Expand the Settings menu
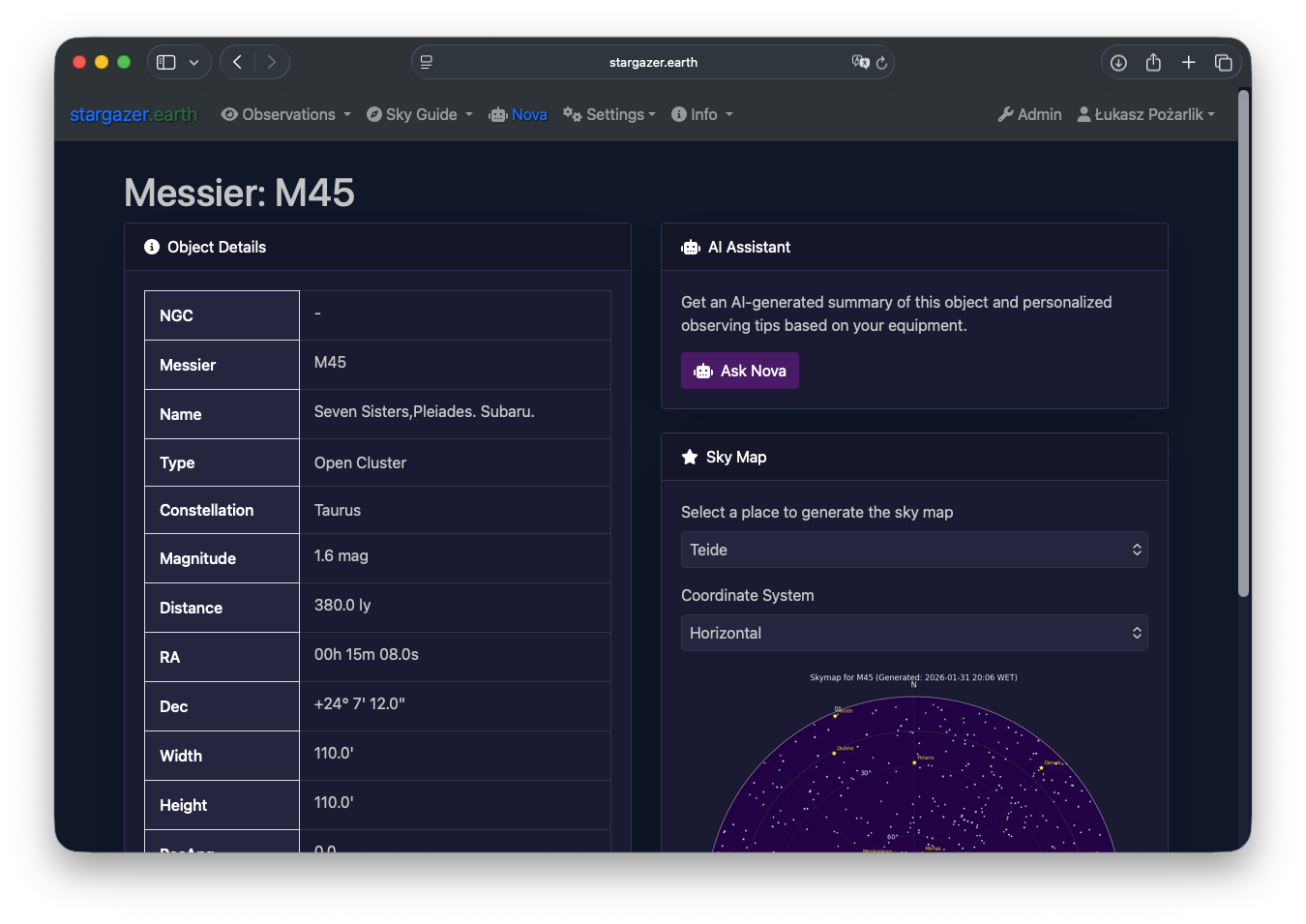 (609, 114)
